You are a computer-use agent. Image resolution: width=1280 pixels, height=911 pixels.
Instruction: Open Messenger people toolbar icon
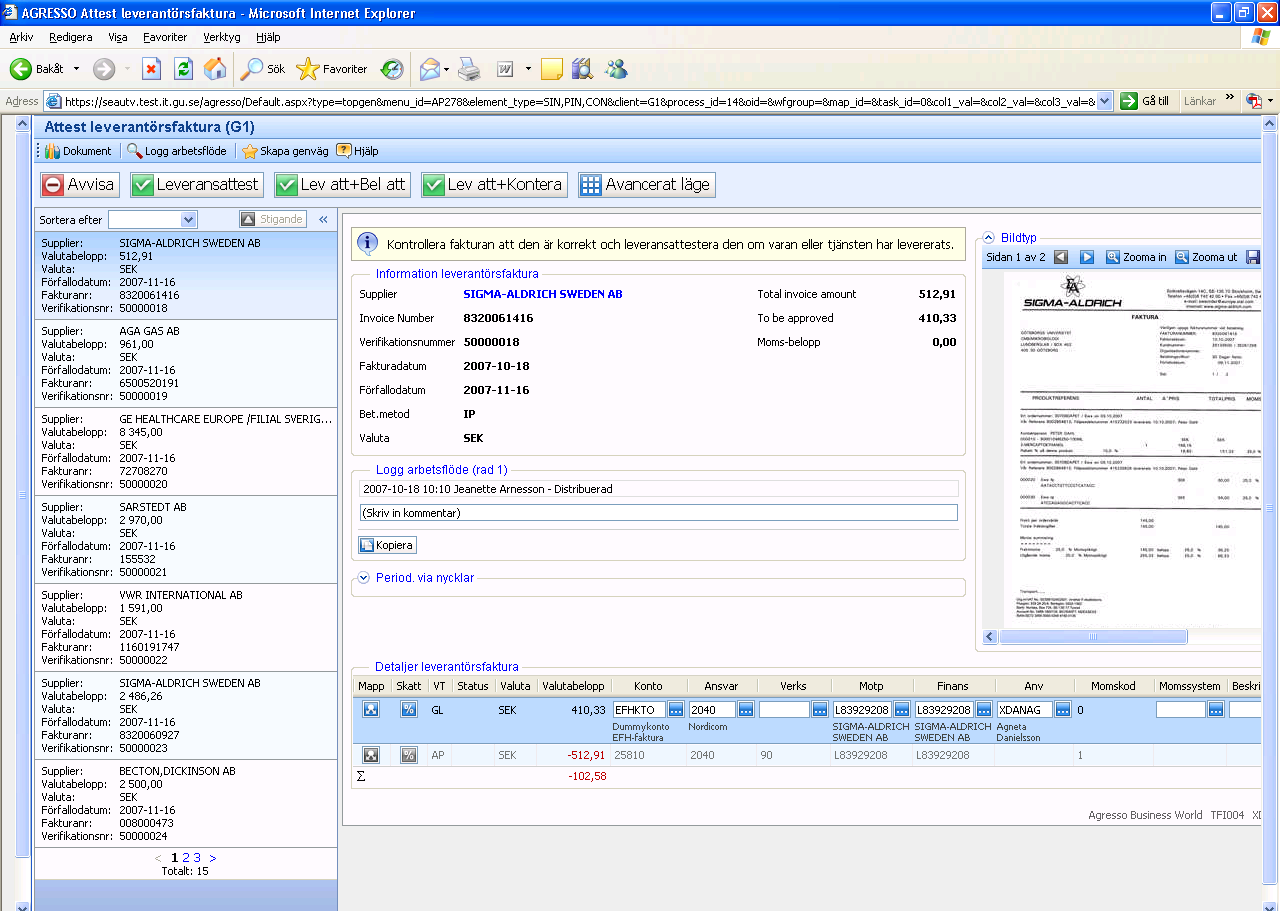(x=616, y=69)
